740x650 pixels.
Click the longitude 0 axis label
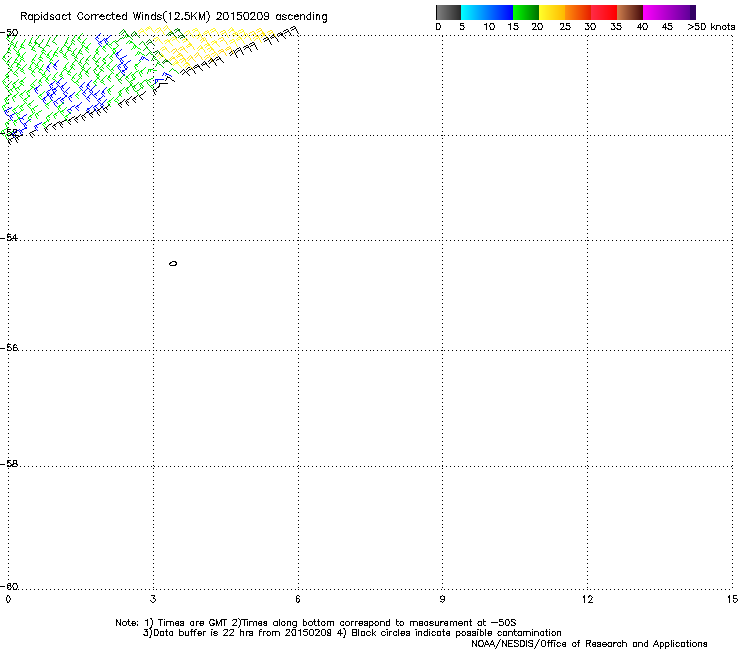click(8, 599)
